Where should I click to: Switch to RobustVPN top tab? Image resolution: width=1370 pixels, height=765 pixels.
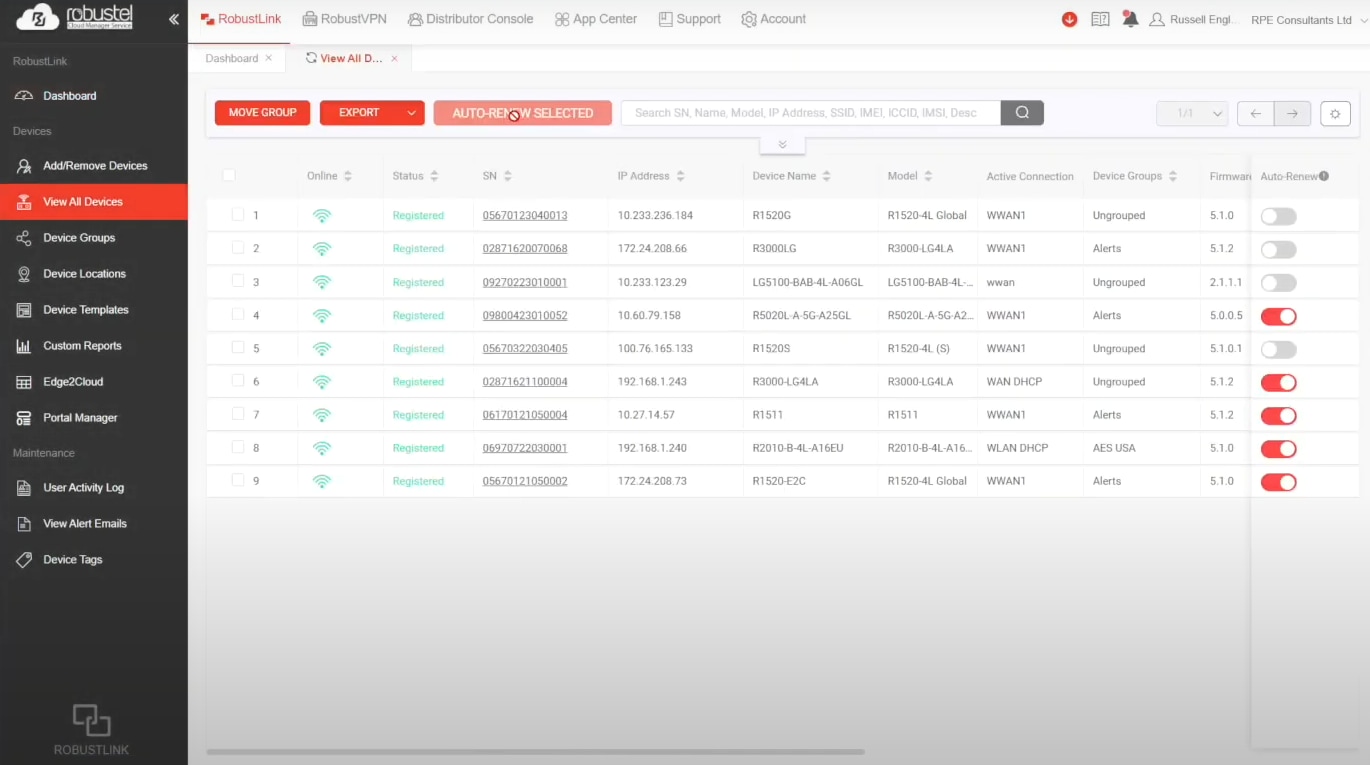pyautogui.click(x=344, y=19)
